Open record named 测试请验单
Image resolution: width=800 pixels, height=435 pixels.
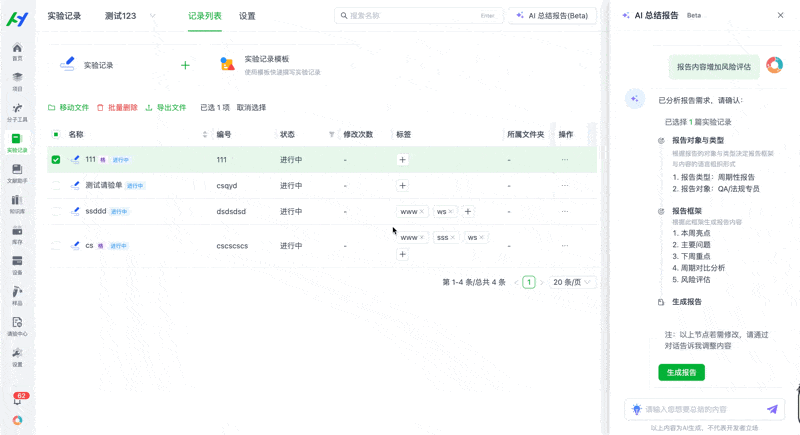(x=104, y=185)
